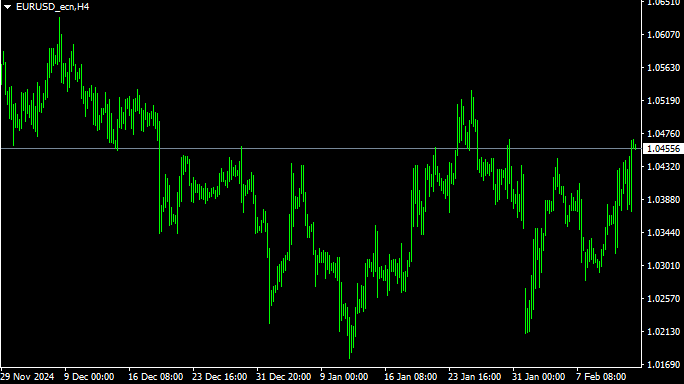Select the 1.03880 price level

click(663, 200)
